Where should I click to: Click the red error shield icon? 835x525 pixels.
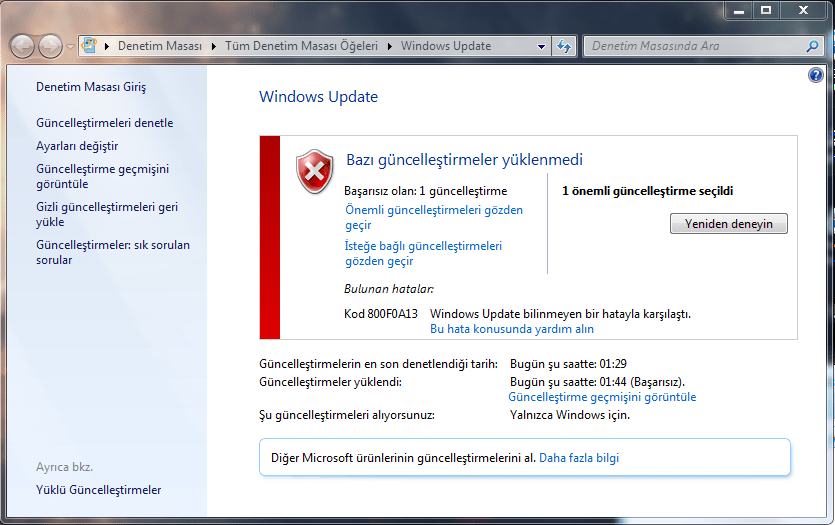(x=315, y=171)
